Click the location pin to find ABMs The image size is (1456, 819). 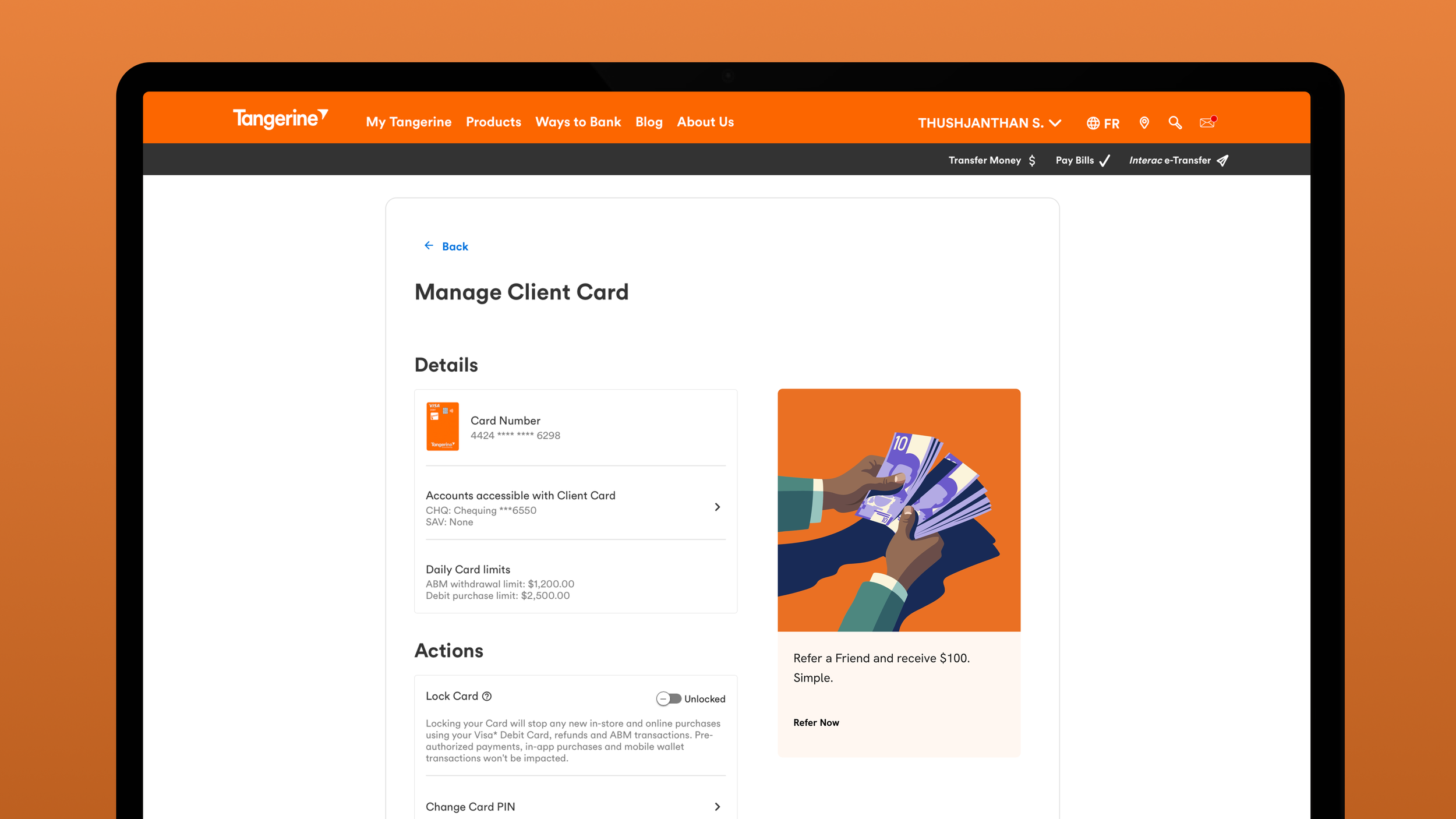tap(1144, 123)
